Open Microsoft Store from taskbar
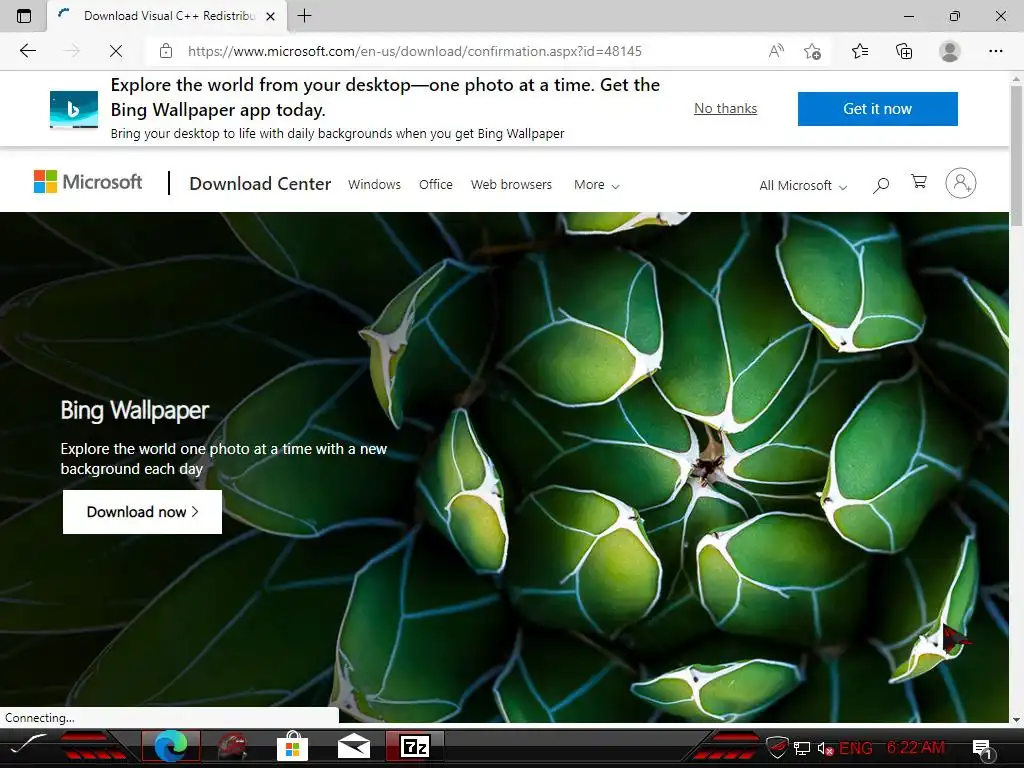Viewport: 1024px width, 768px height. 292,746
